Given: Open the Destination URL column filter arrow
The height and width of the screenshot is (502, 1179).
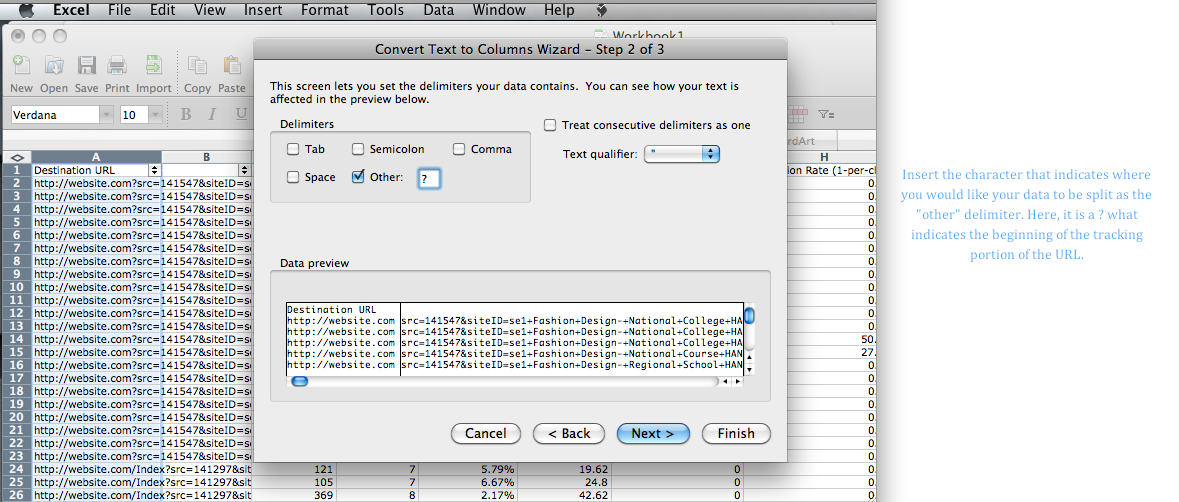Looking at the screenshot, I should click(x=155, y=170).
